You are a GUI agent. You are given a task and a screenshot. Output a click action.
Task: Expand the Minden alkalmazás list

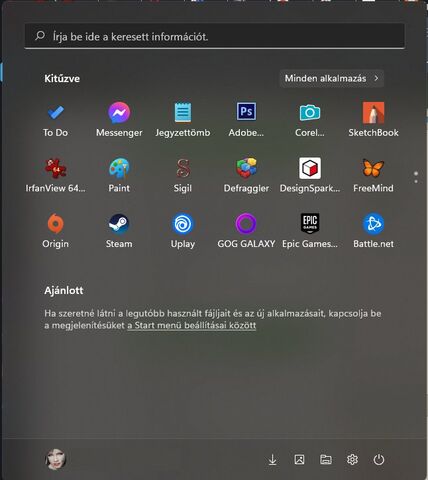coord(332,78)
